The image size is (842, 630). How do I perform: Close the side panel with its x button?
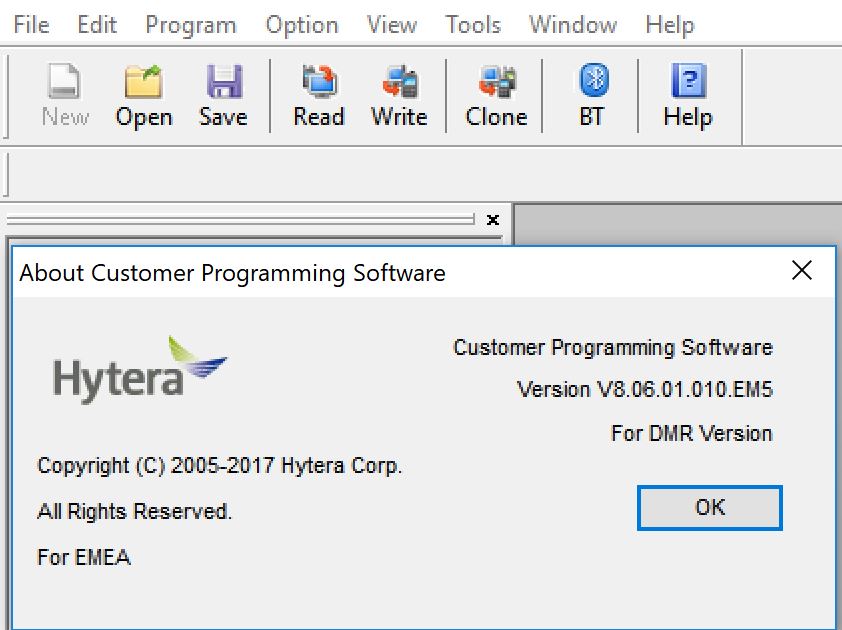(x=492, y=220)
